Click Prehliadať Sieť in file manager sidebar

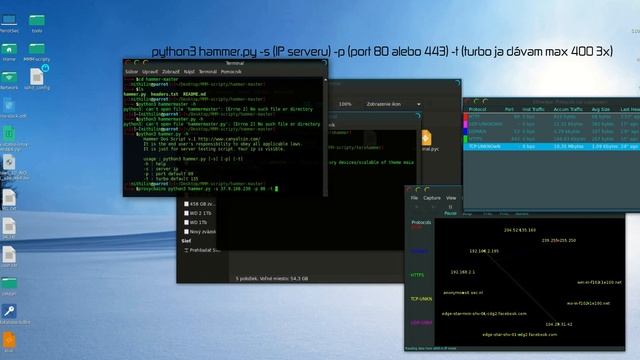coord(202,250)
